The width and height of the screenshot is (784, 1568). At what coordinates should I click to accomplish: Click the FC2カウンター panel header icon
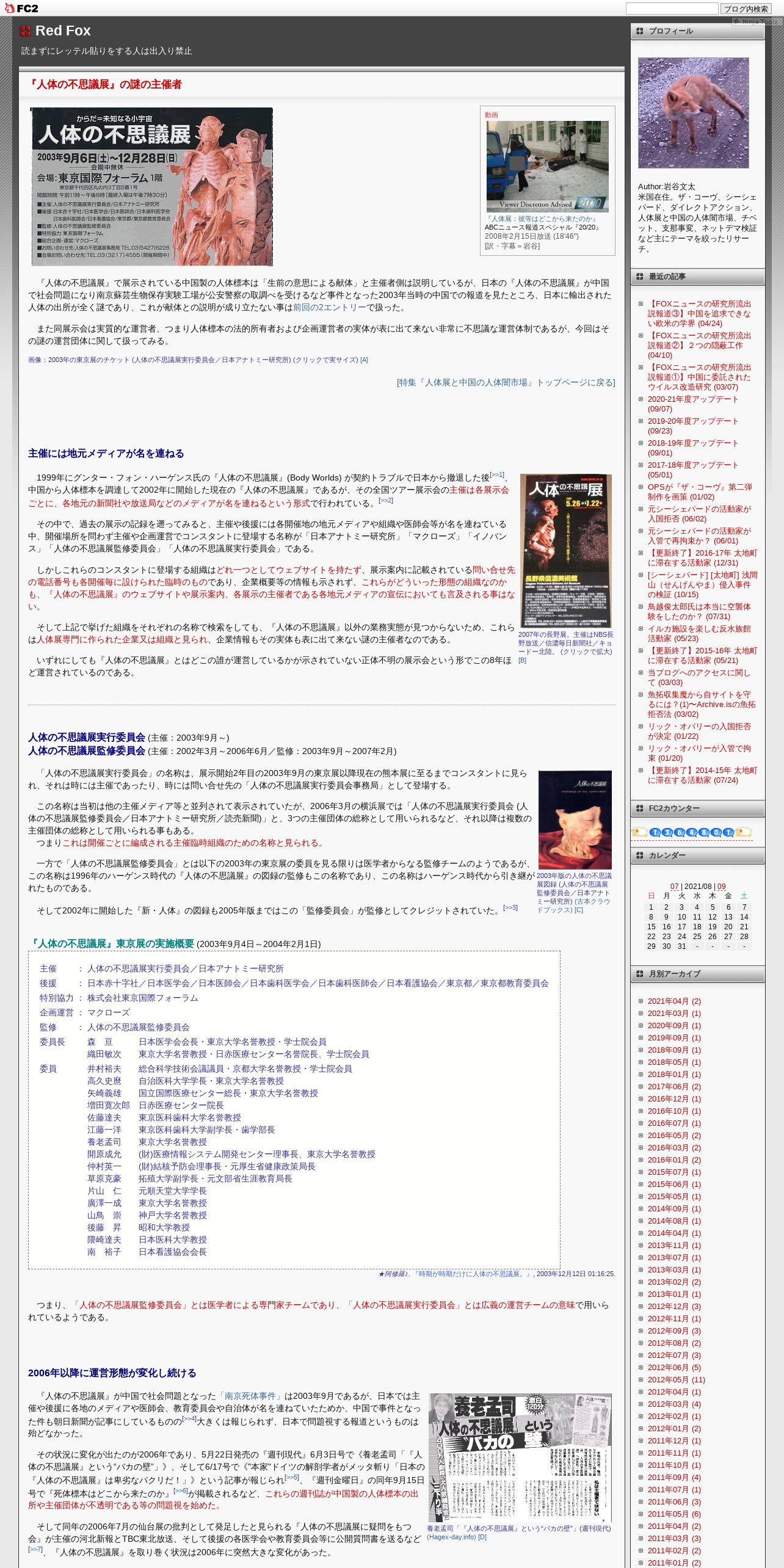639,808
